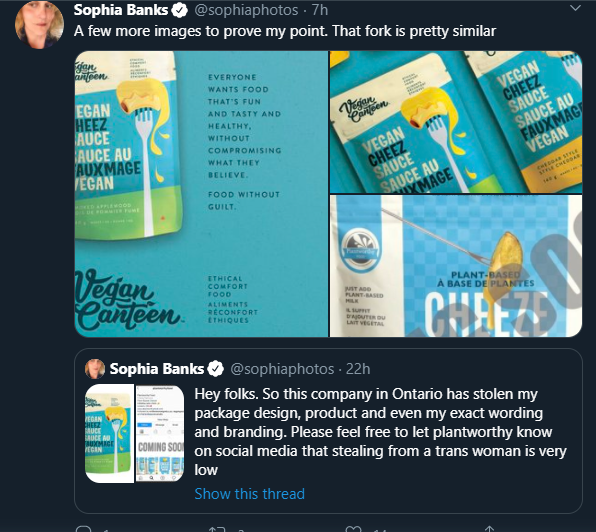596x532 pixels.
Task: Open the large Vegan Canteen pouch image
Action: [x=201, y=194]
